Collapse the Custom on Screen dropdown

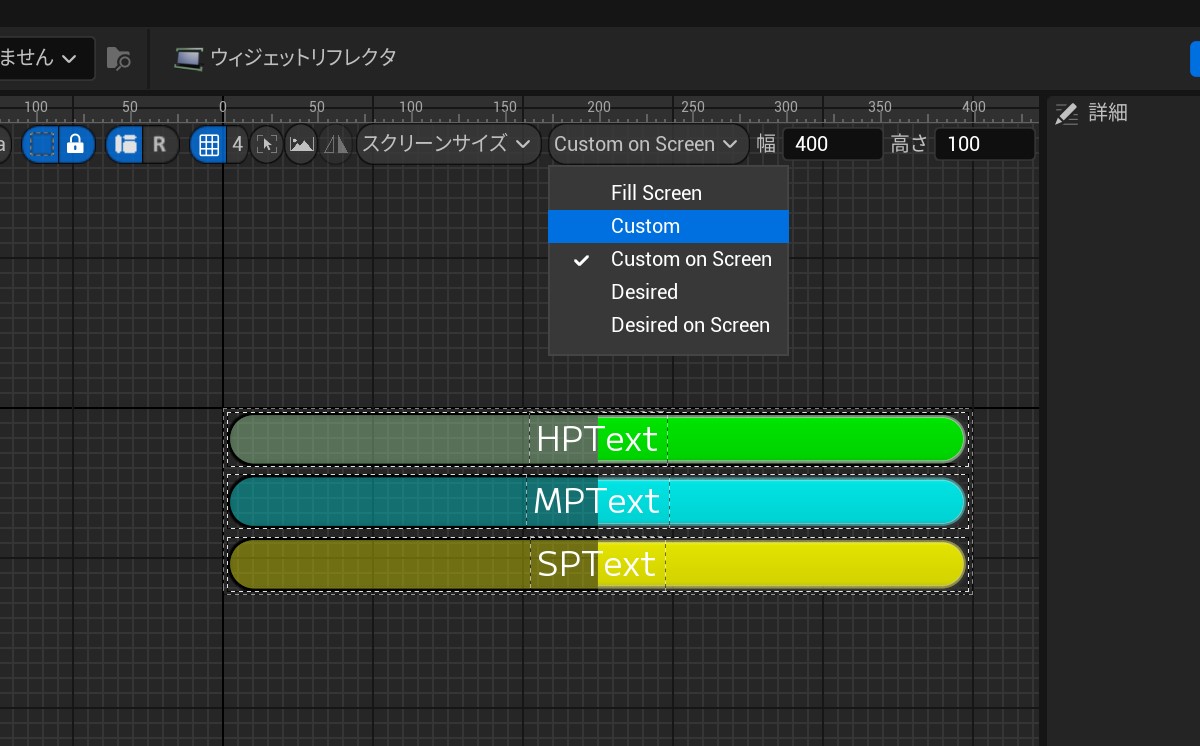tap(646, 144)
